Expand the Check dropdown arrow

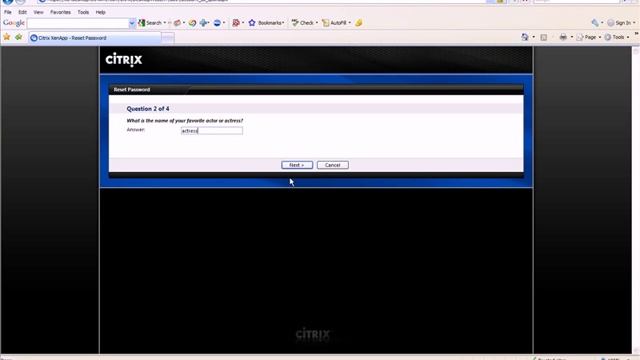316,23
